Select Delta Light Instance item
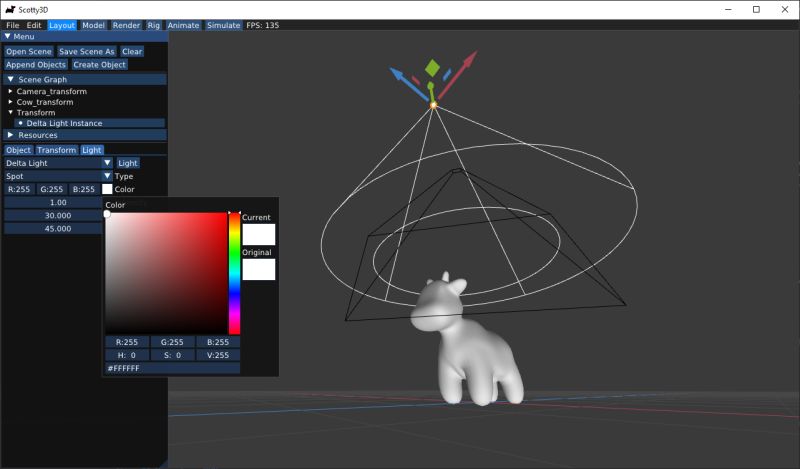Screen dimensions: 800x469 (89, 123)
